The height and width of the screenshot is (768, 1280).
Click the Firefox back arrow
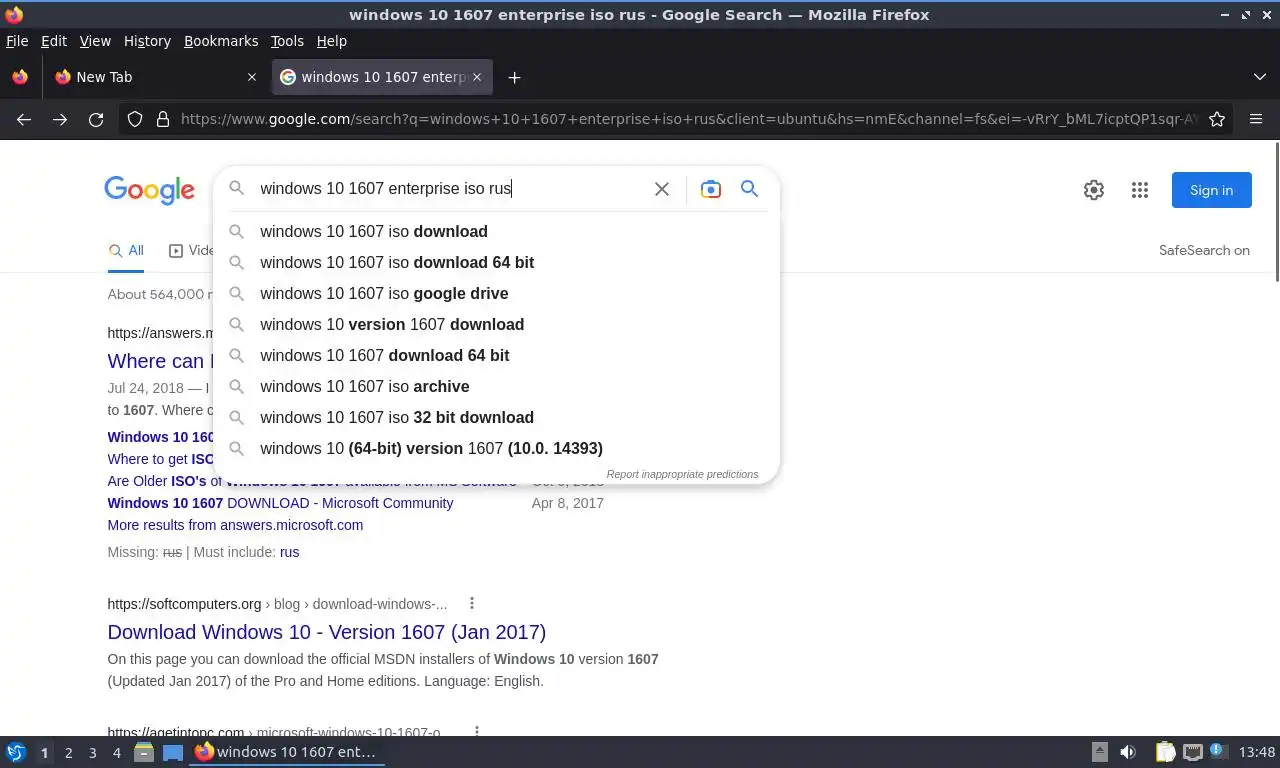pyautogui.click(x=24, y=119)
